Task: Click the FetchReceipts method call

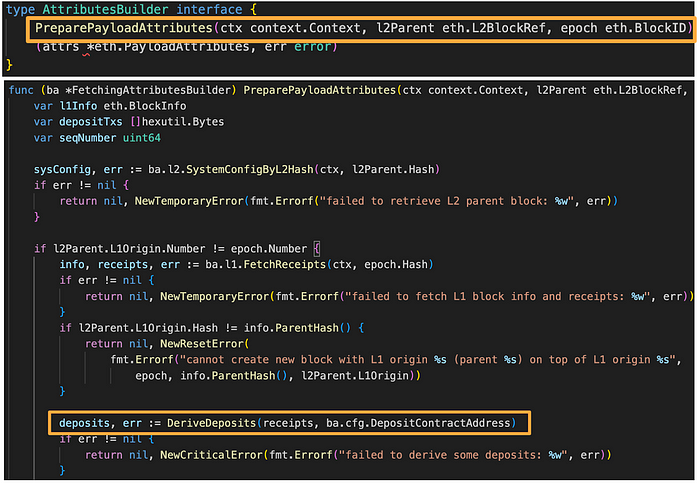Action: (285, 265)
